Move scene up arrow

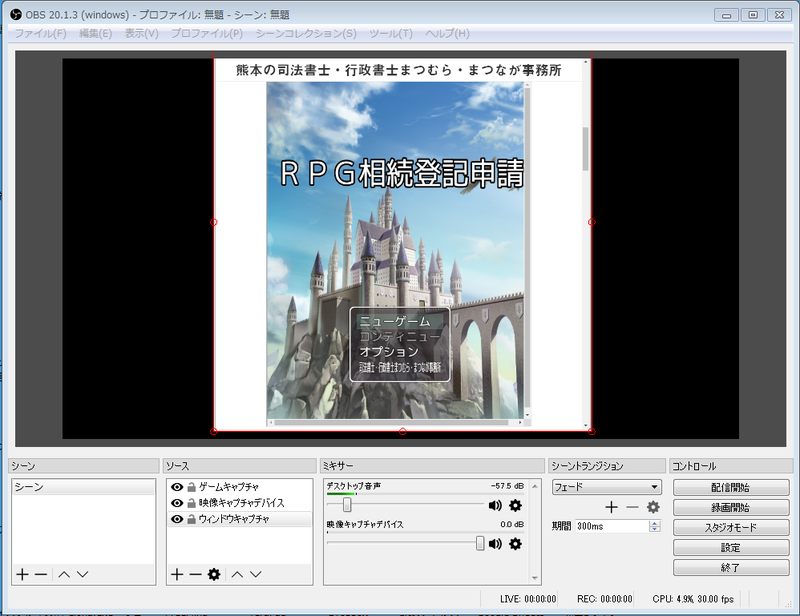click(x=64, y=574)
